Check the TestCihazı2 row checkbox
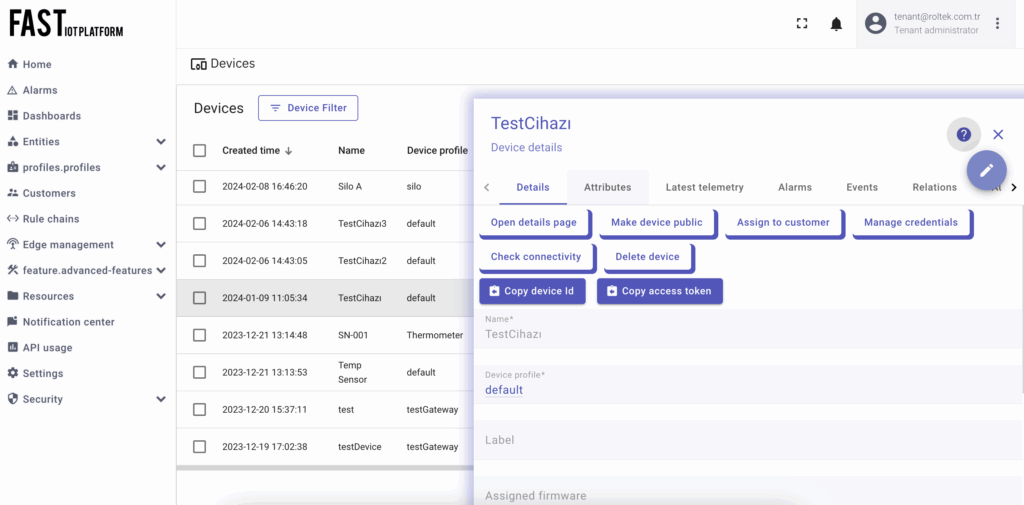The height and width of the screenshot is (505, 1024). (199, 261)
